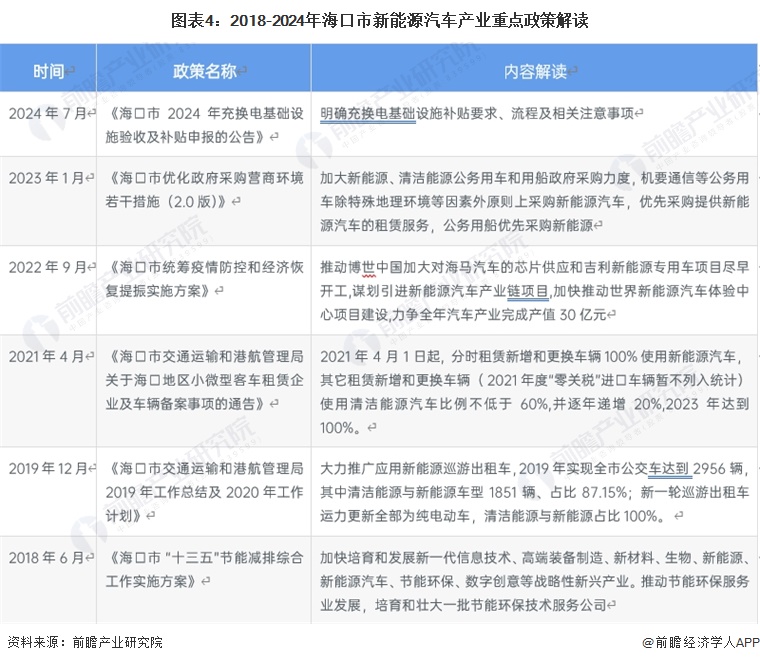
Task: Click the 资料来源 source line at bottom left
Action: [85, 642]
